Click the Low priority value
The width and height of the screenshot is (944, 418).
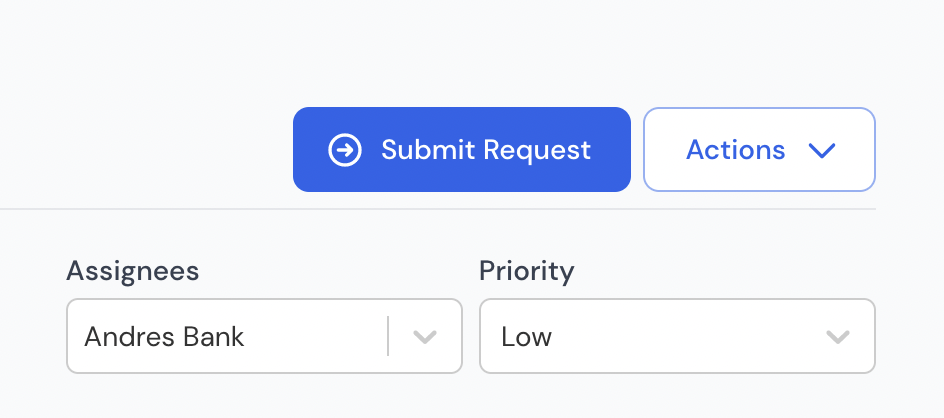tap(527, 337)
